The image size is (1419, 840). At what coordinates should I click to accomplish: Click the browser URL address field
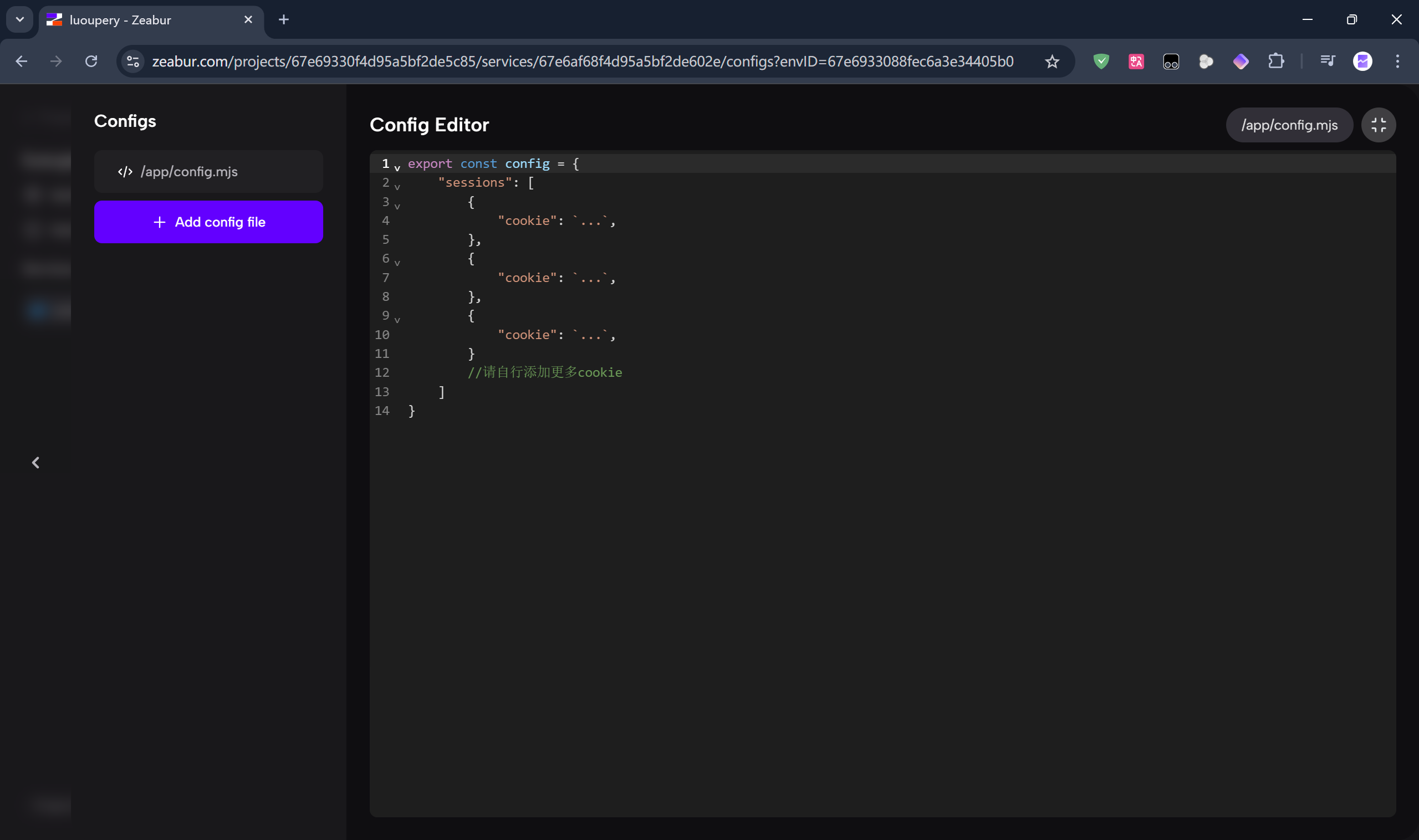pyautogui.click(x=583, y=61)
